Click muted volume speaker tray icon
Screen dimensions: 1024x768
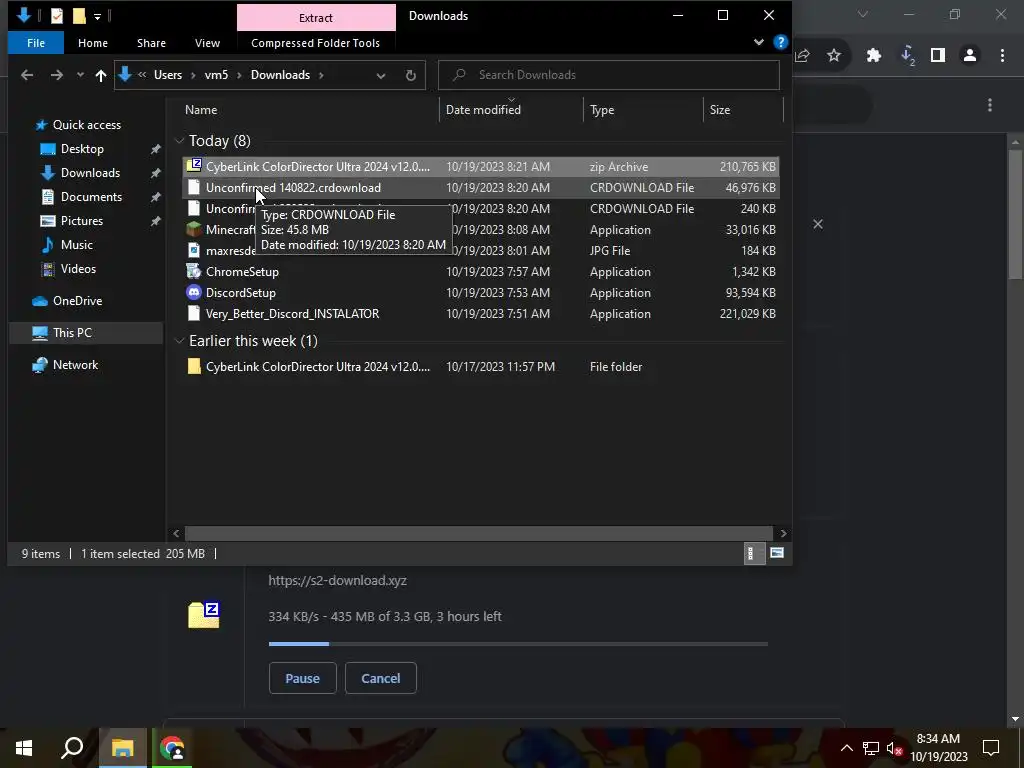pyautogui.click(x=894, y=748)
